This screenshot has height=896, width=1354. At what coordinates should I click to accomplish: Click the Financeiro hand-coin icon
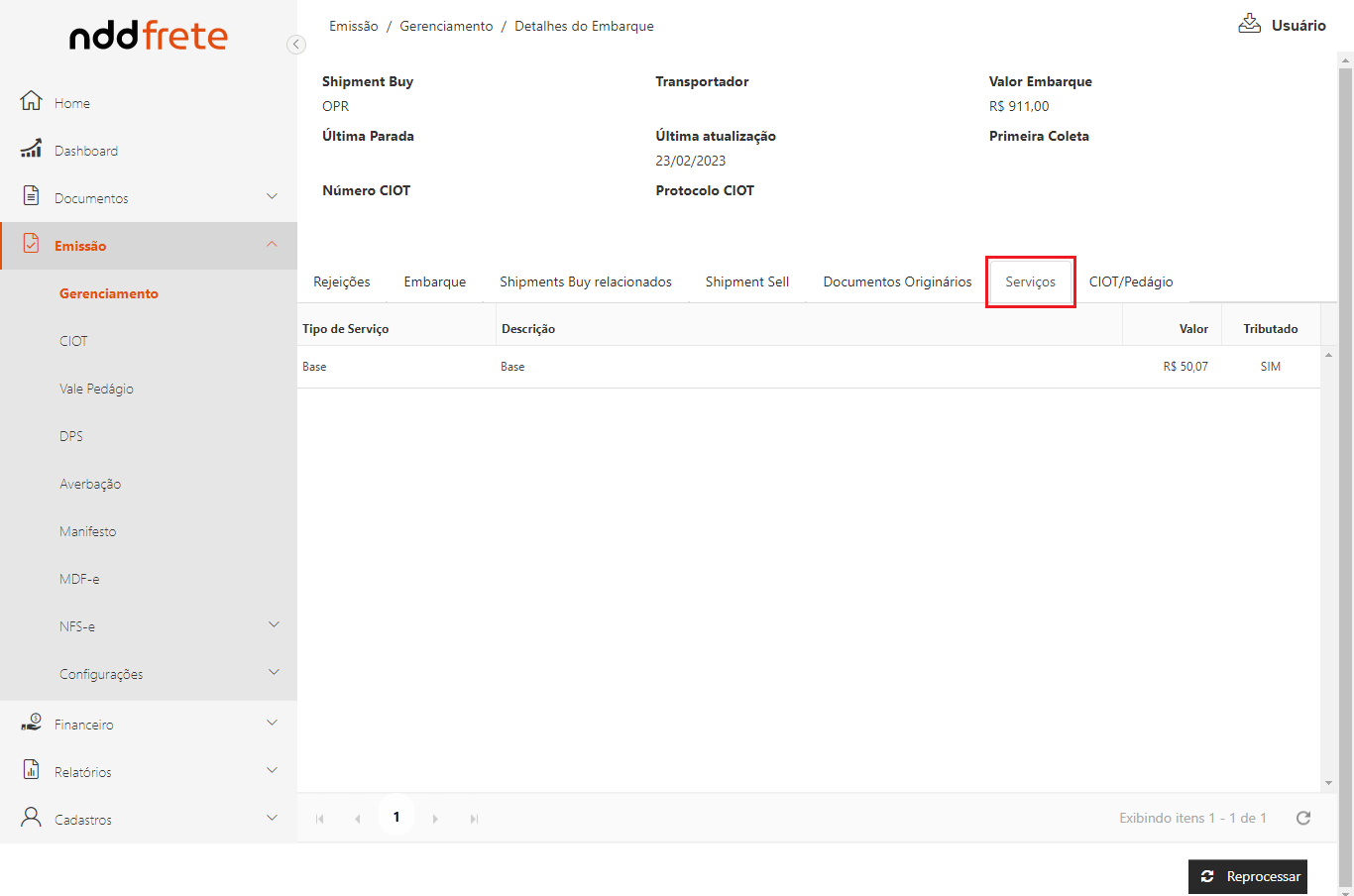[x=31, y=724]
